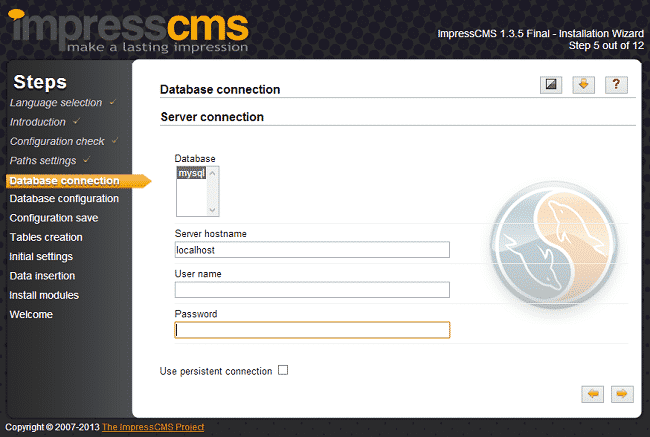The height and width of the screenshot is (437, 650).
Task: Click the Database list scroll-up arrow
Action: coord(212,172)
